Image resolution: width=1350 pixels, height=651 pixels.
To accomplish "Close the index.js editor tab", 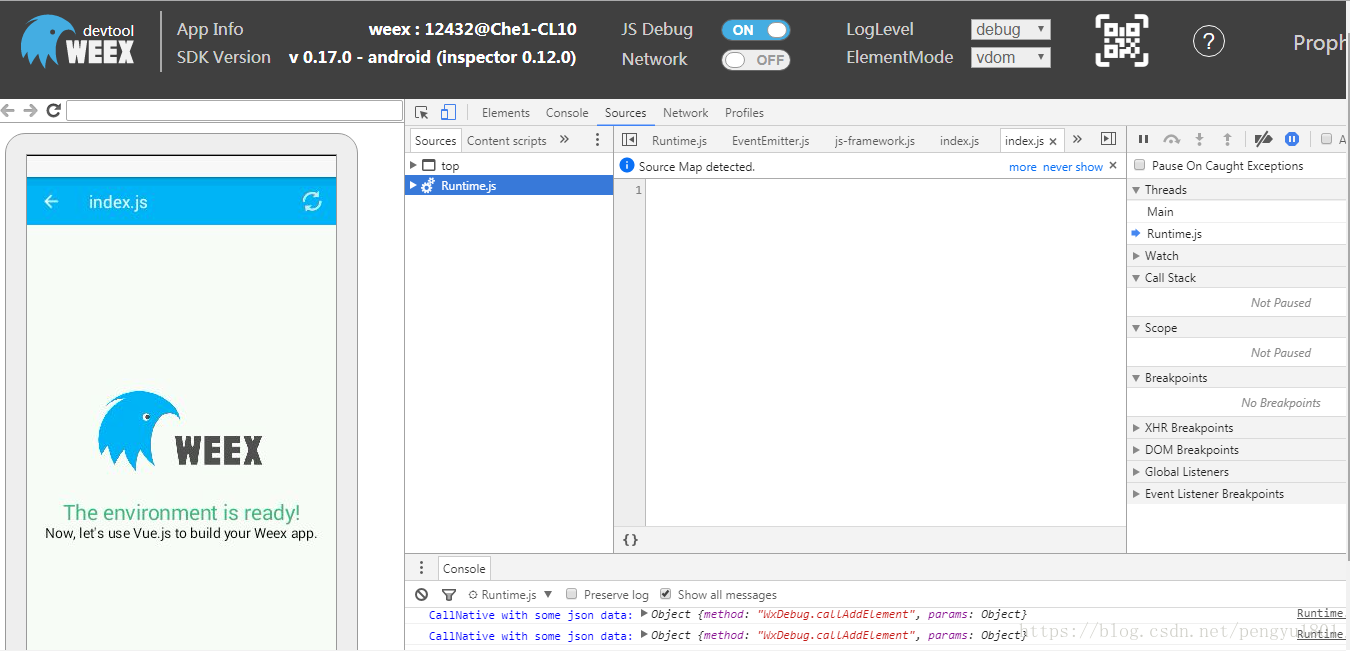I will click(x=1053, y=141).
